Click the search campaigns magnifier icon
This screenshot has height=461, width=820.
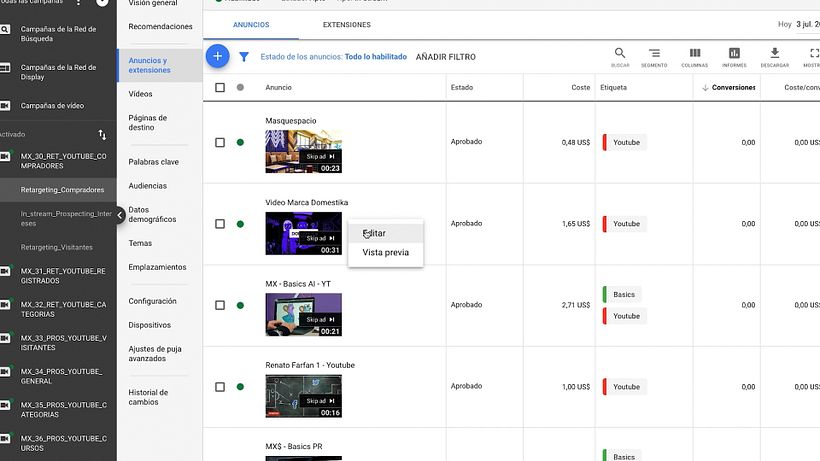(x=5, y=30)
